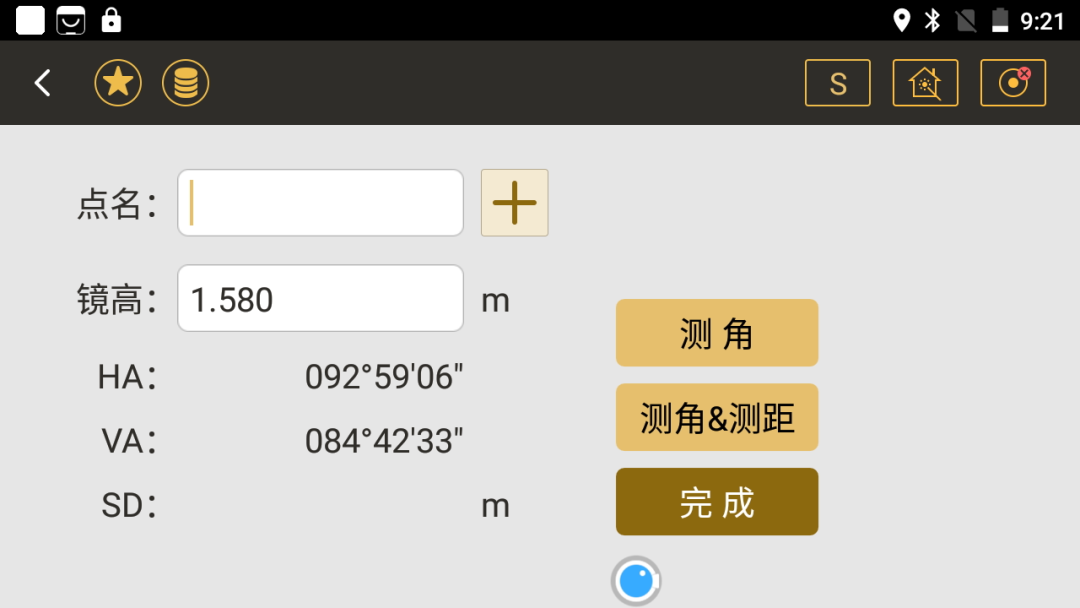The height and width of the screenshot is (608, 1080).
Task: Focus the 点名 point name field
Action: [x=320, y=202]
